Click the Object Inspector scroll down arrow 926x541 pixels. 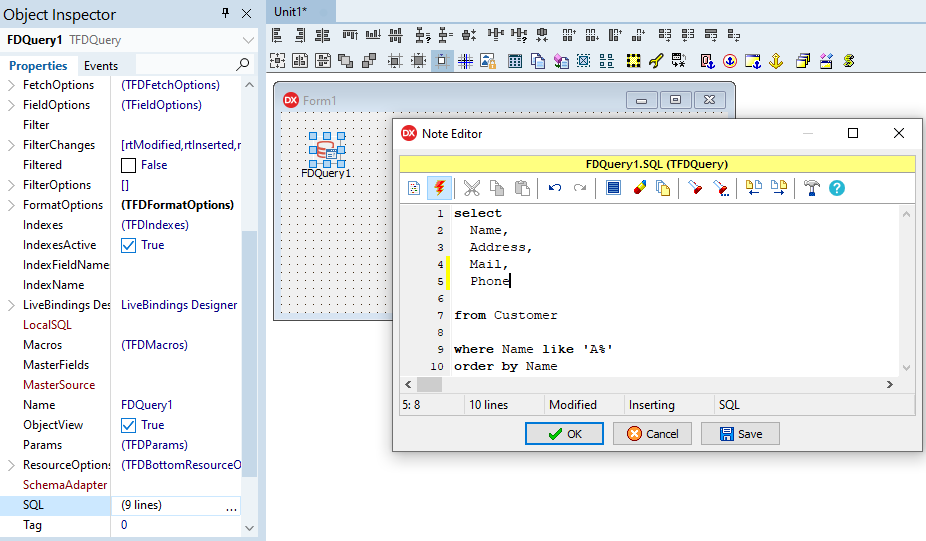[x=249, y=528]
